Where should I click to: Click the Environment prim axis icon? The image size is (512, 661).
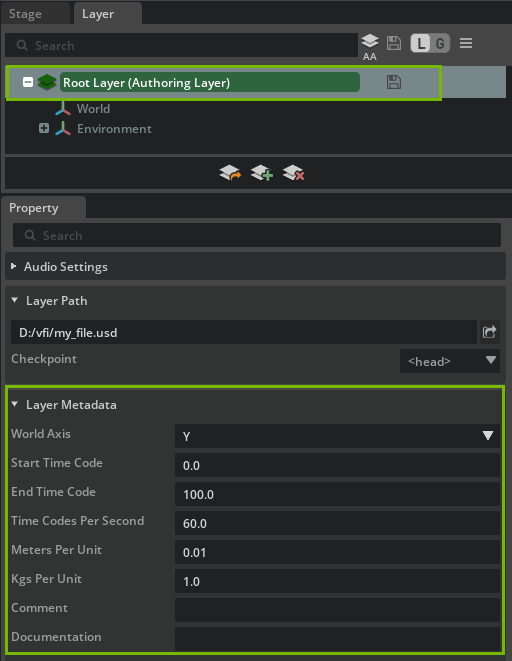(x=63, y=129)
